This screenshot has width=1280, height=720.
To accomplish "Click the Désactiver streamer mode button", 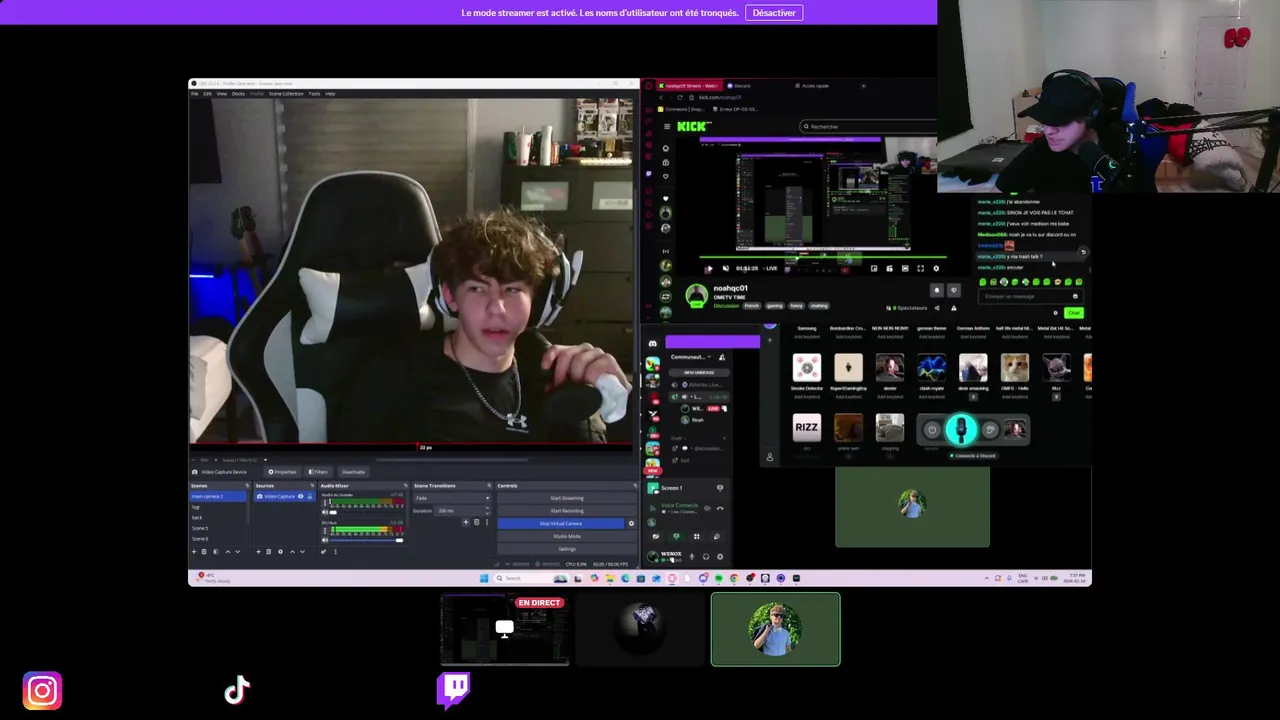I will tap(774, 13).
